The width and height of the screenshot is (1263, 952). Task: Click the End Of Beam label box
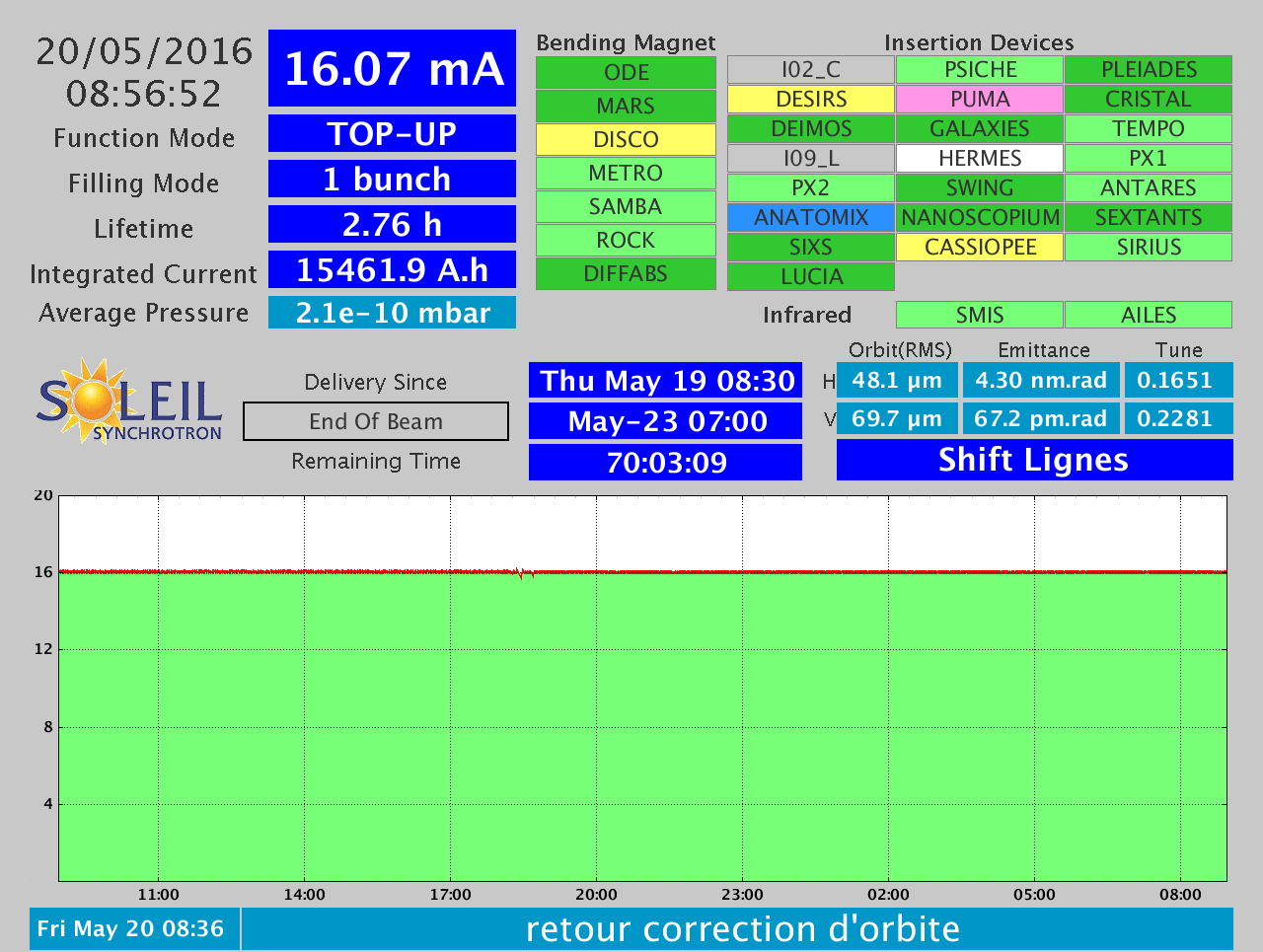tap(376, 421)
